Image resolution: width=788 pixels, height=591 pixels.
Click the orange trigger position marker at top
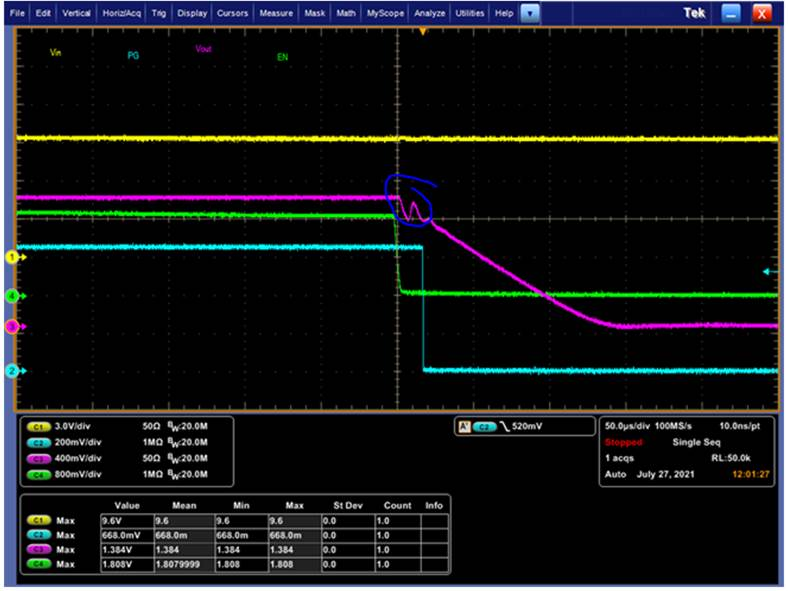(x=423, y=33)
